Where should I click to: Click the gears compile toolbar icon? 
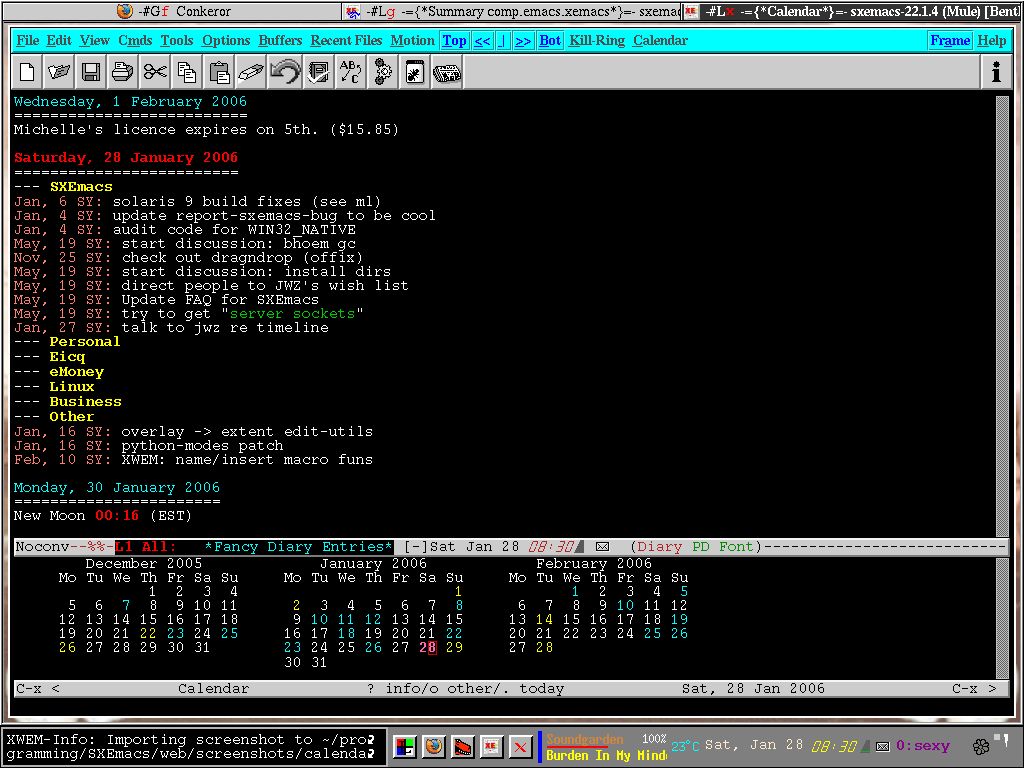(383, 72)
